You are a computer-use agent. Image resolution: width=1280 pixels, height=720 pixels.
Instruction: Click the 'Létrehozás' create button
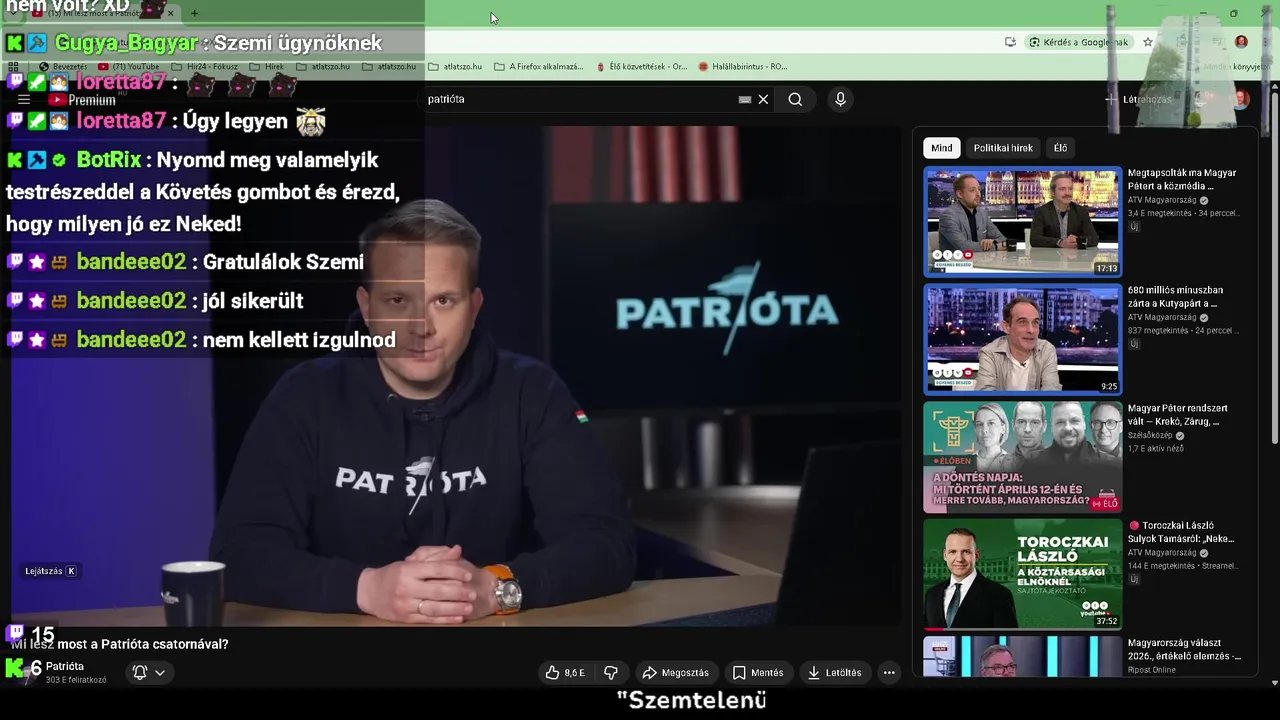[x=1139, y=100]
